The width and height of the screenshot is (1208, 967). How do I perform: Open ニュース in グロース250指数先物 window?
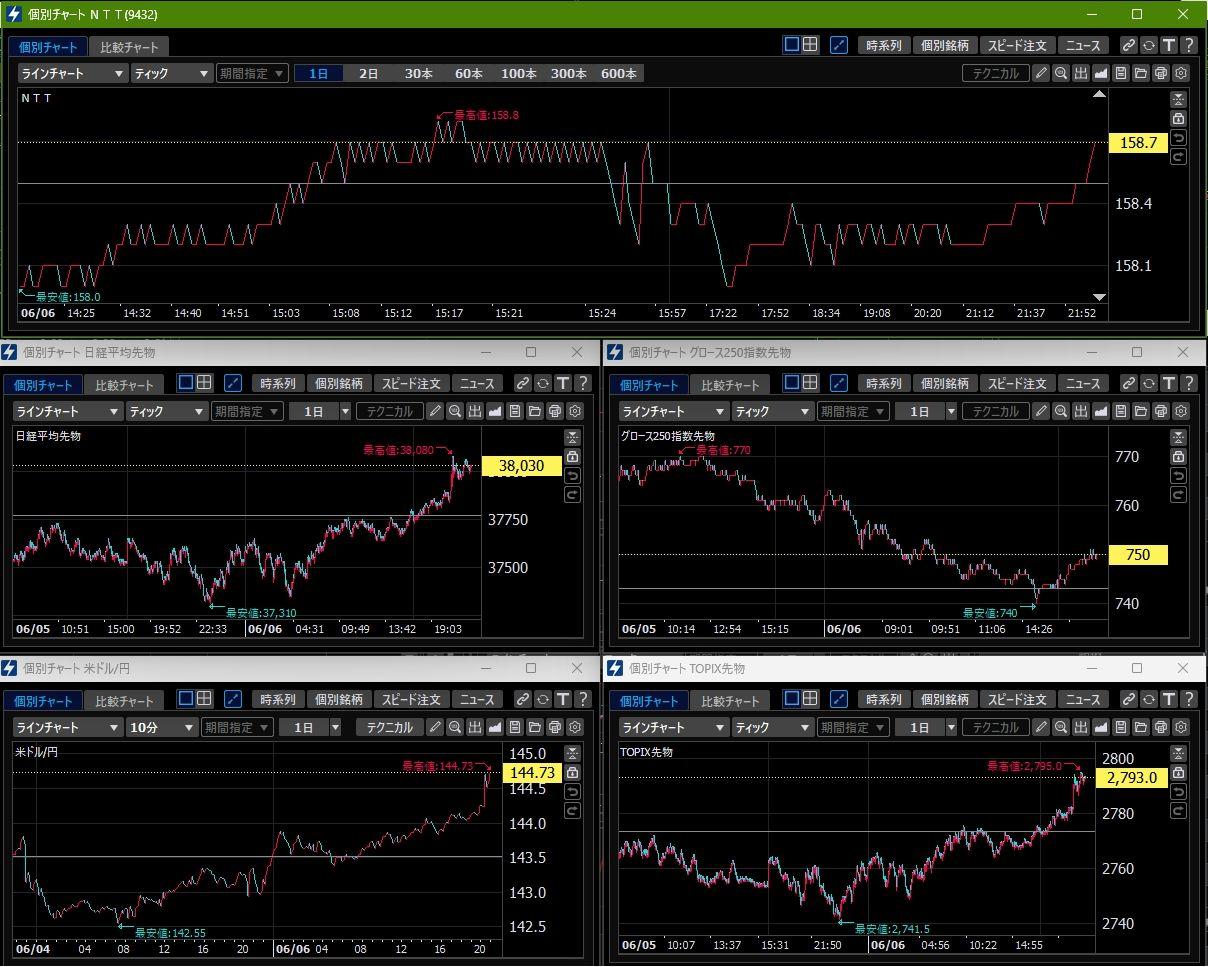coord(1082,383)
